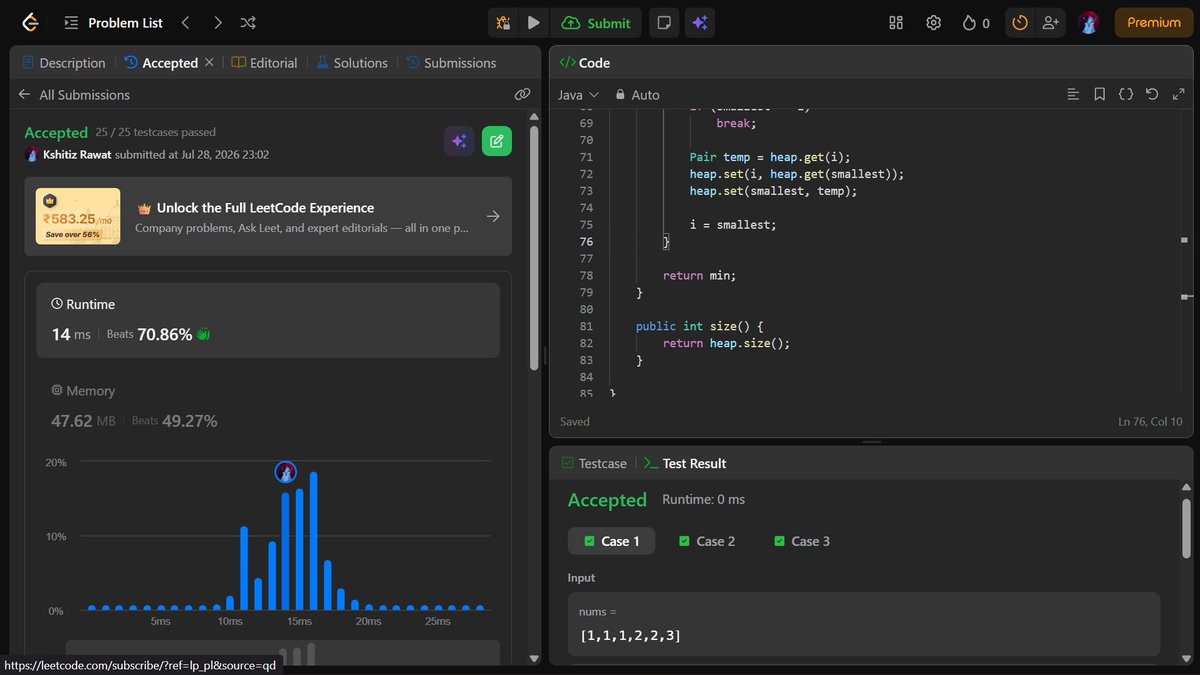Screen dimensions: 1200x675
Task: Analyze submission with purple sparkle button
Action: tap(459, 141)
